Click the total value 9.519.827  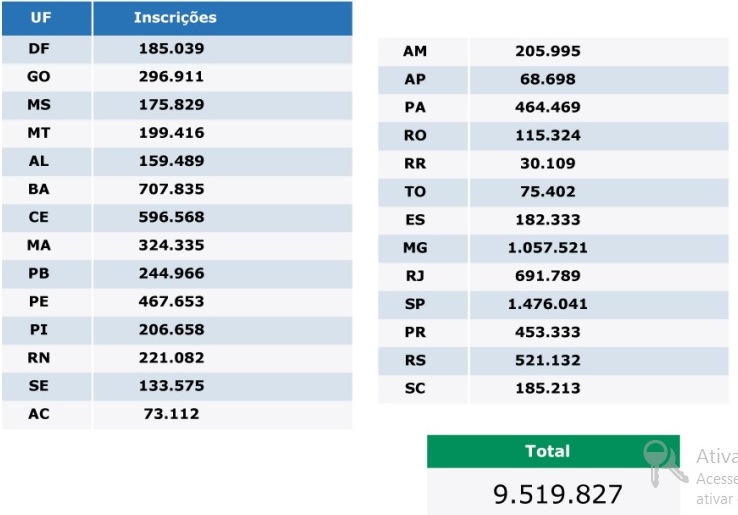(558, 494)
